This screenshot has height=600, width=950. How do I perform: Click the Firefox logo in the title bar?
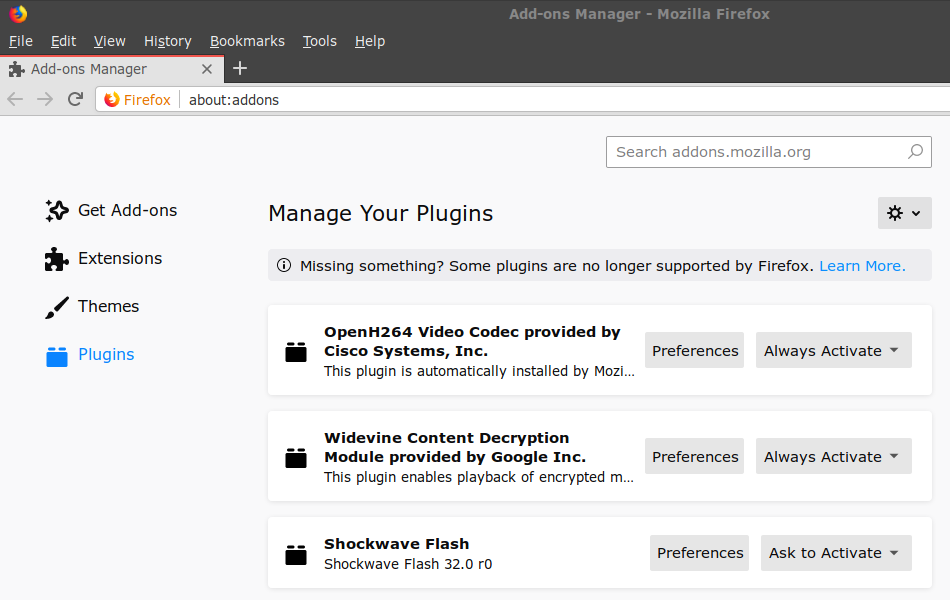point(18,13)
